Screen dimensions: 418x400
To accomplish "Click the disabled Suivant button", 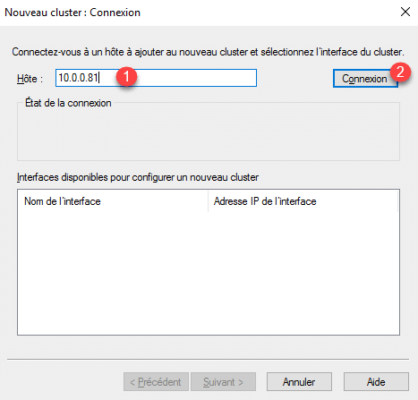I will point(223,382).
